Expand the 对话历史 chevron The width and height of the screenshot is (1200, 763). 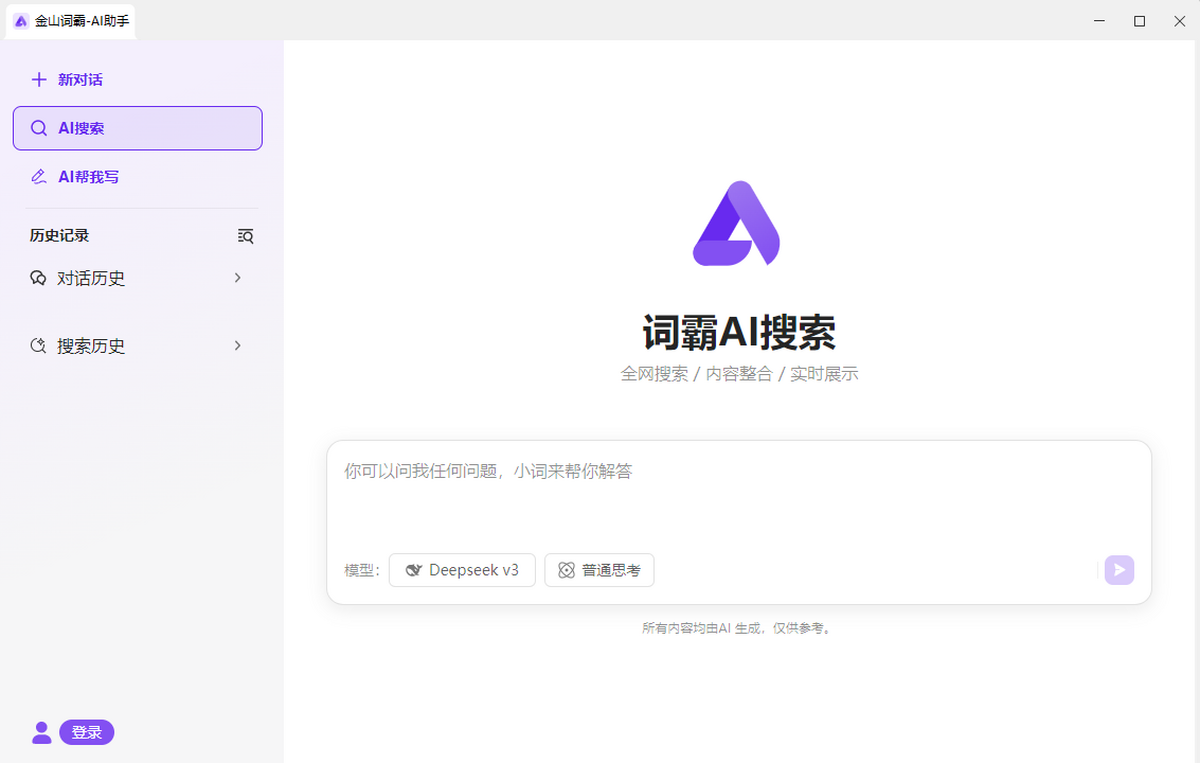[238, 278]
